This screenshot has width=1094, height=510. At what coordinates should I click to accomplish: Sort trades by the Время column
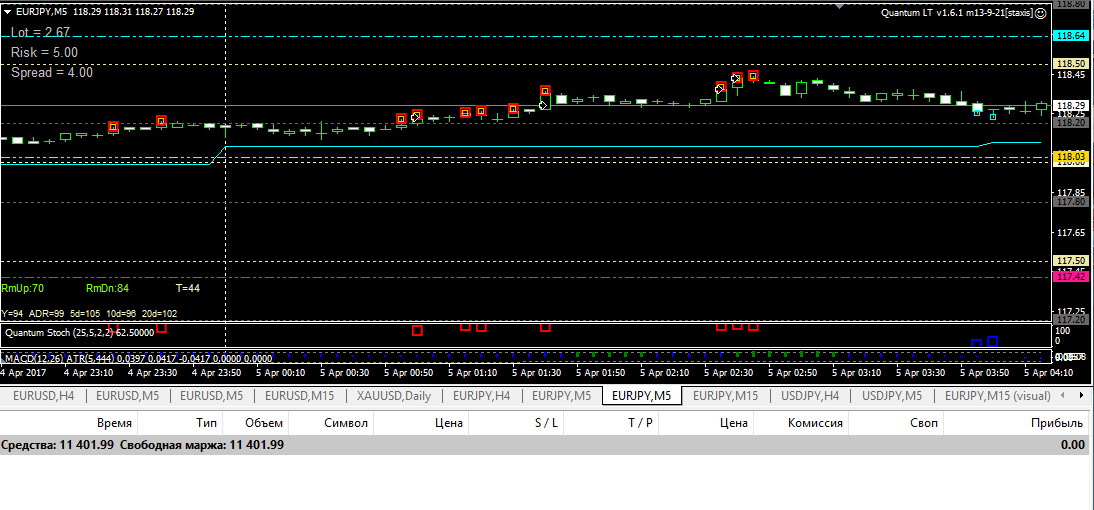tap(68, 423)
